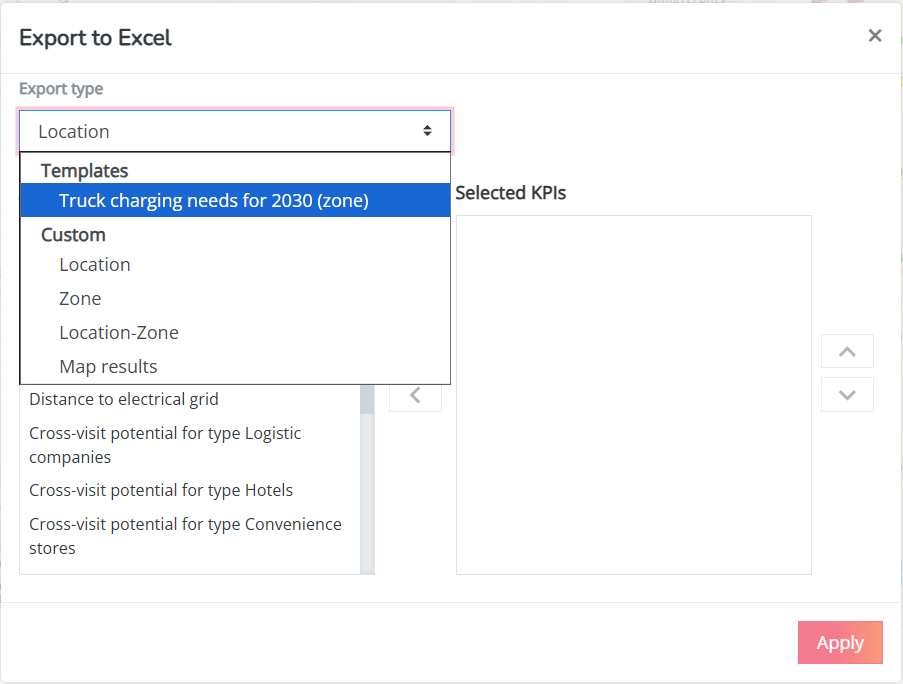This screenshot has width=903, height=684.
Task: Select Truck charging needs for 2030 template
Action: point(214,200)
